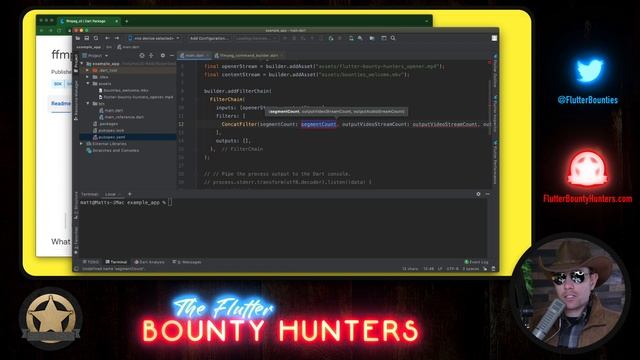Change UTF-8 encoding in status bar
The image size is (640, 360).
pos(452,269)
